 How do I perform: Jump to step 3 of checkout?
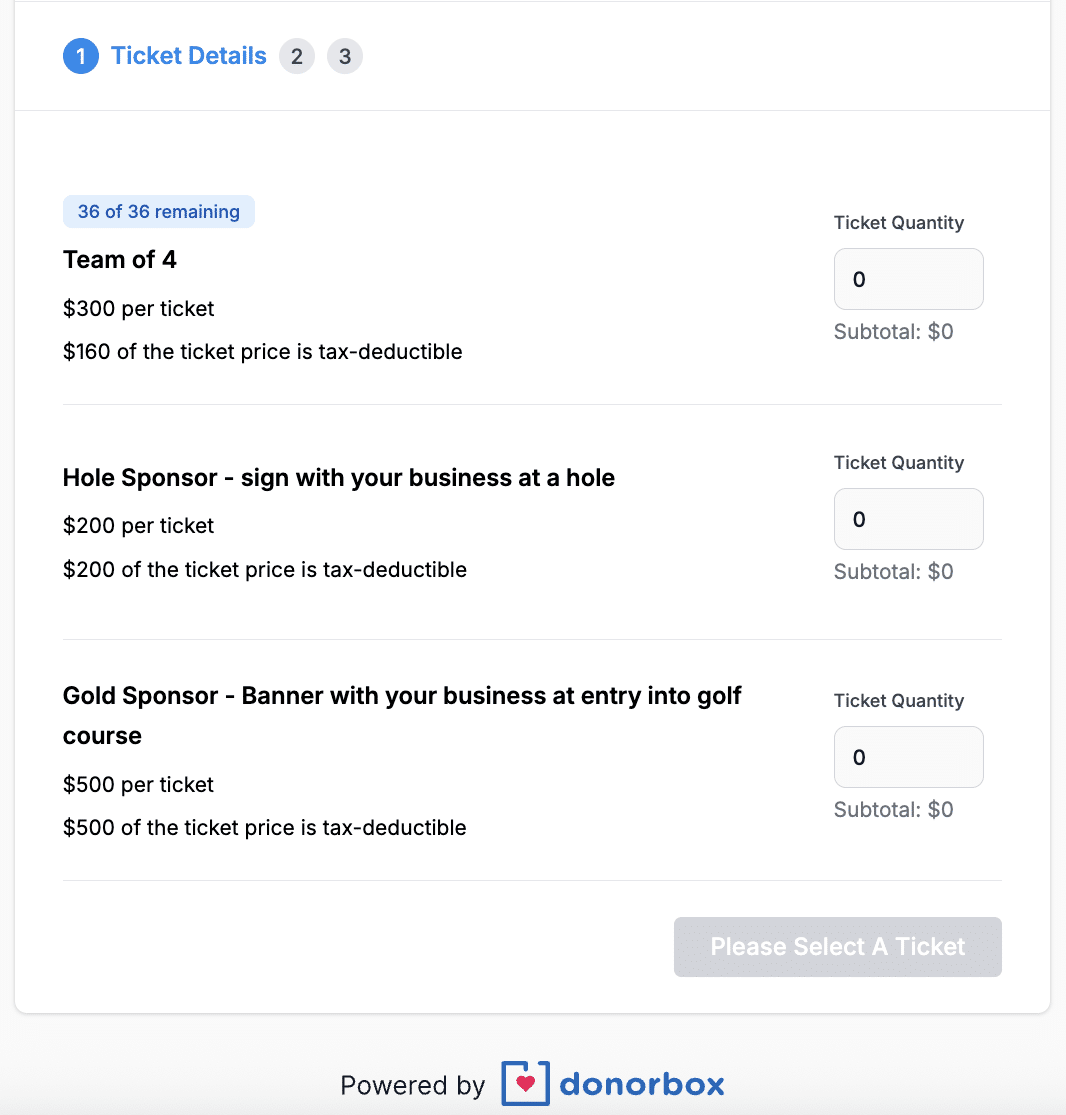(345, 56)
